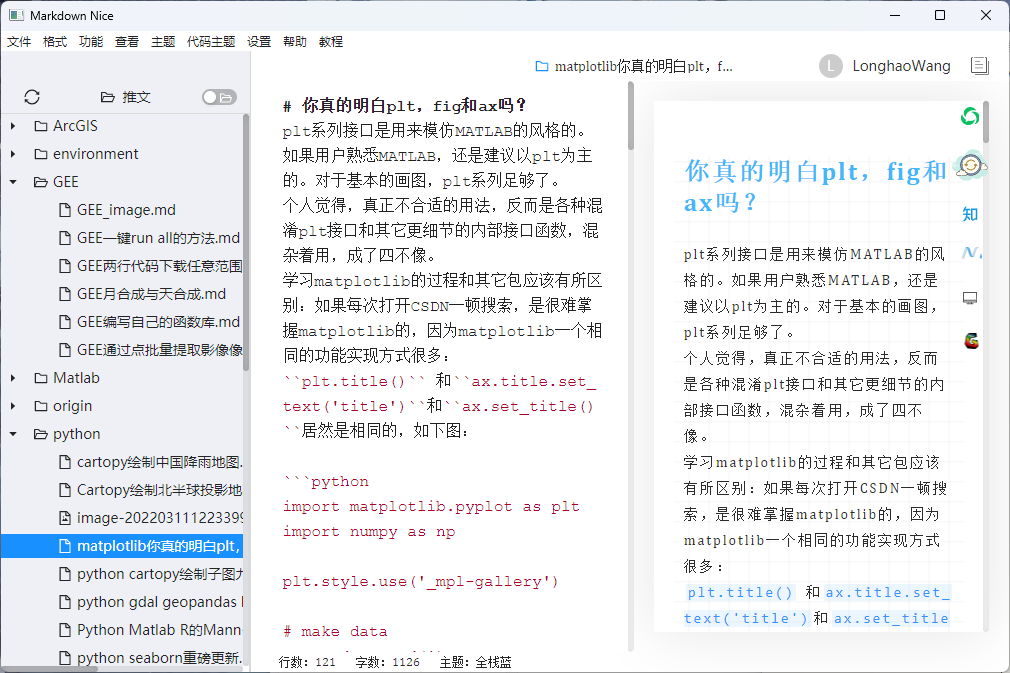Click the 推文 folder icon in sidebar header
Screen dimensions: 1010x673
click(108, 97)
